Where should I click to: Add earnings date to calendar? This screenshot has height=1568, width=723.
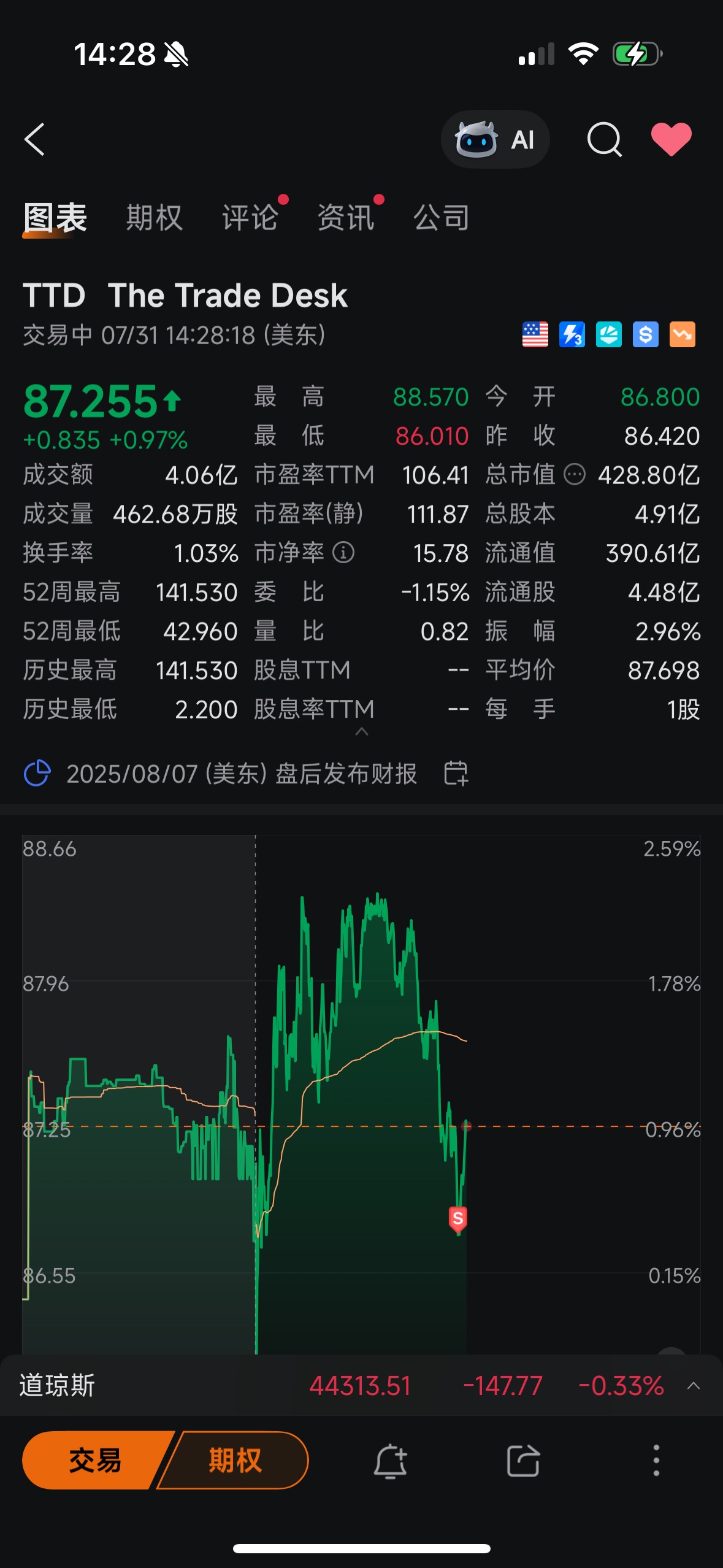[x=456, y=773]
